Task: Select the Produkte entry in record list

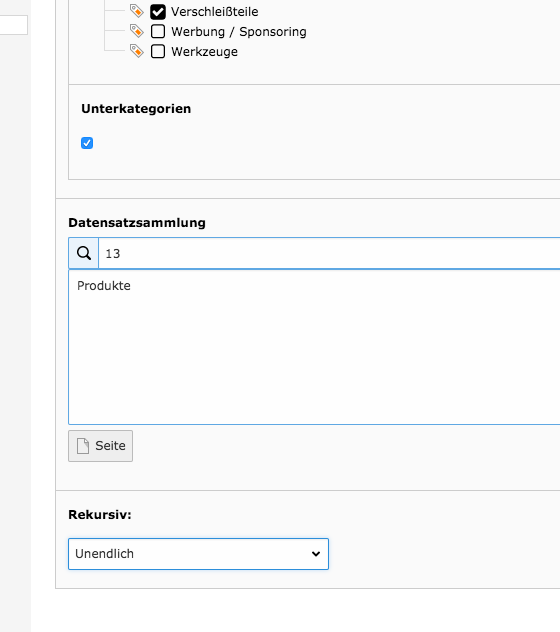Action: [104, 286]
